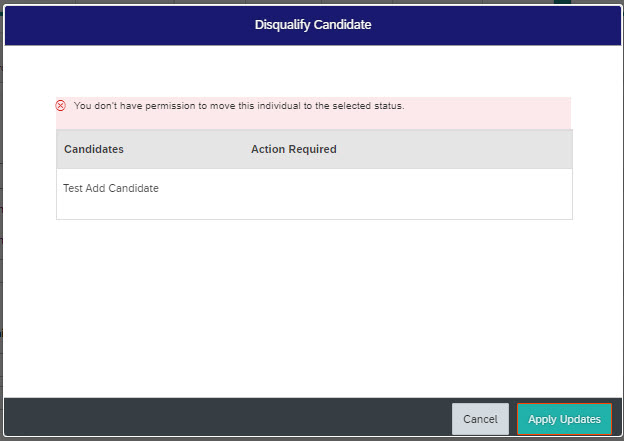
Task: Click the navy header bar left of title
Action: [129, 25]
